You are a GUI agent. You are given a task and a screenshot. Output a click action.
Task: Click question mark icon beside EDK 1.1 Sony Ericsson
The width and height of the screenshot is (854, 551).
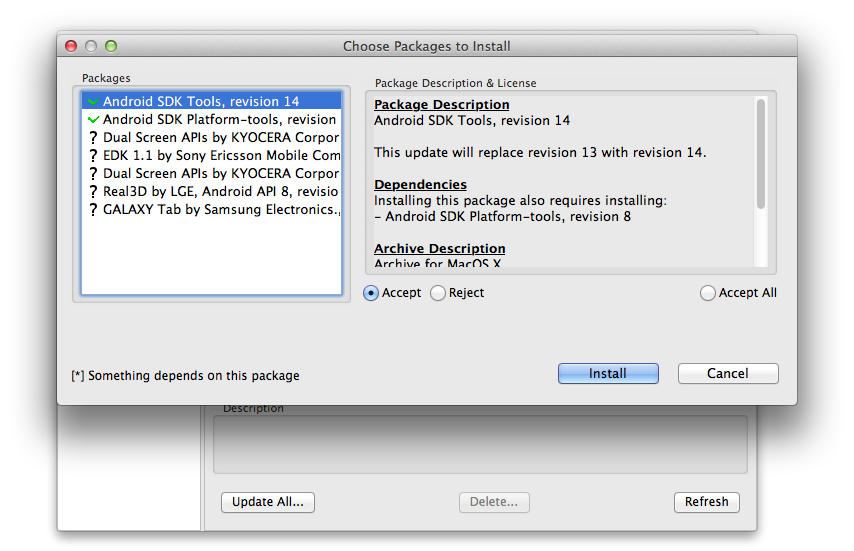click(93, 156)
